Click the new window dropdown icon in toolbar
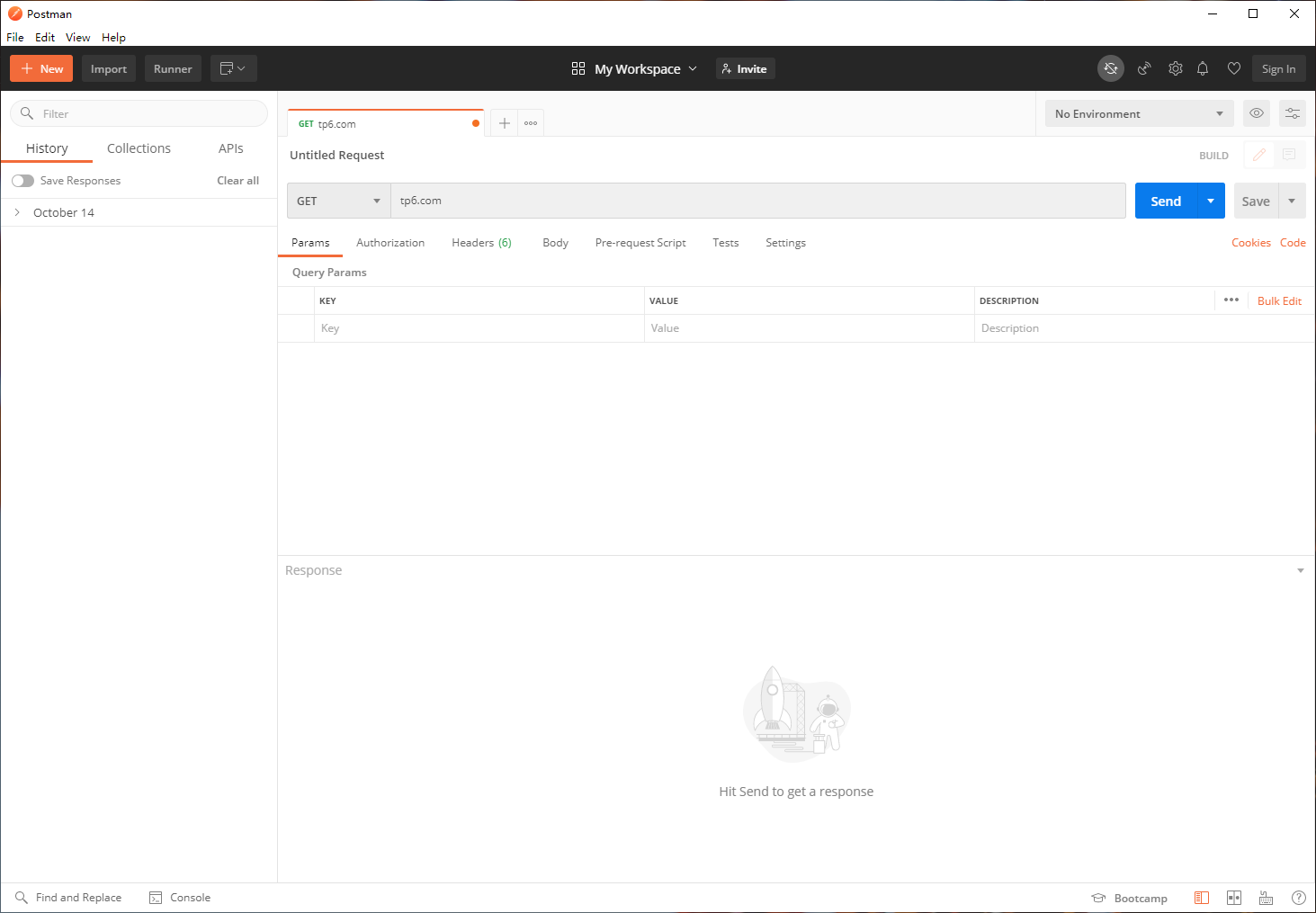 click(234, 68)
